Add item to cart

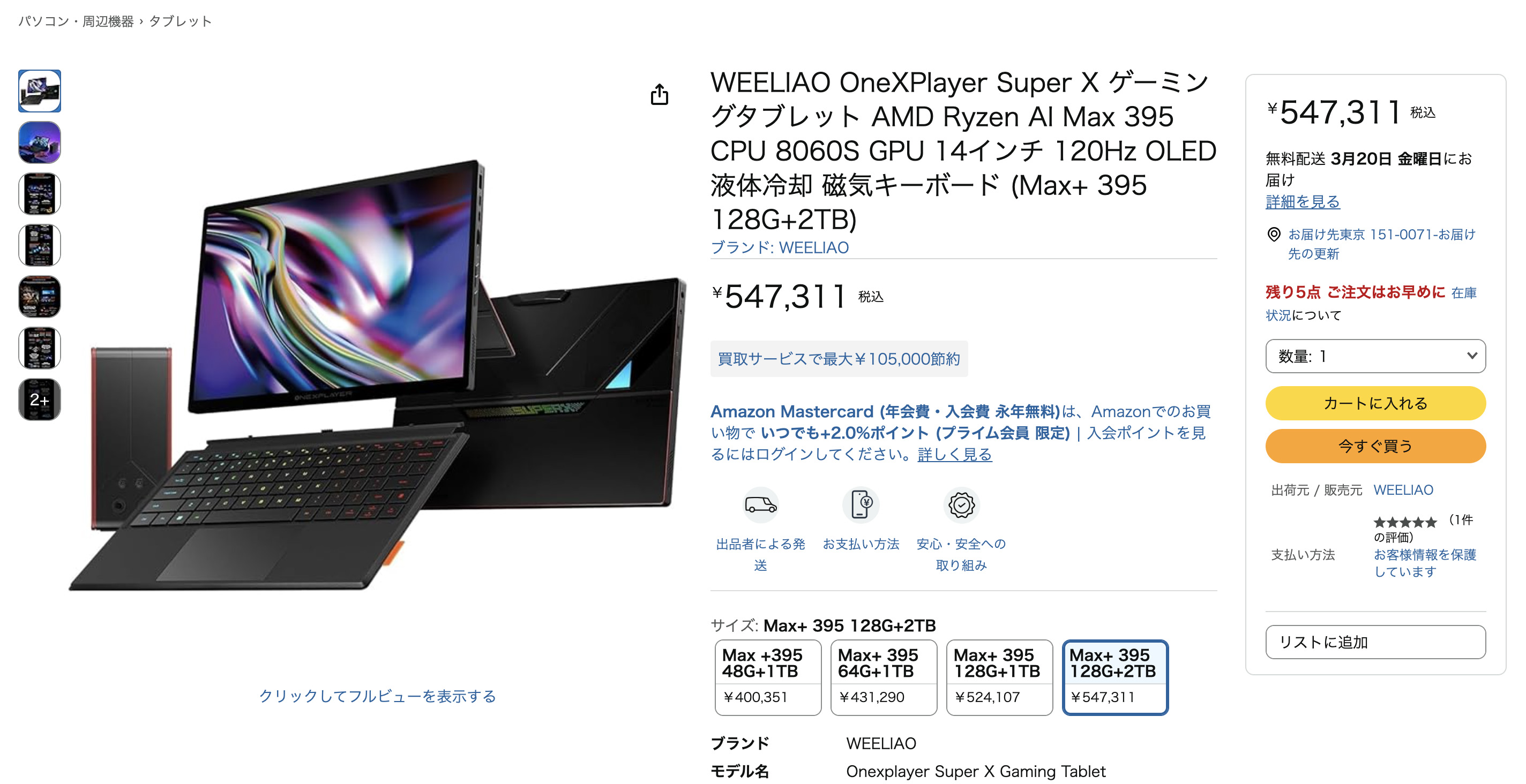tap(1375, 403)
